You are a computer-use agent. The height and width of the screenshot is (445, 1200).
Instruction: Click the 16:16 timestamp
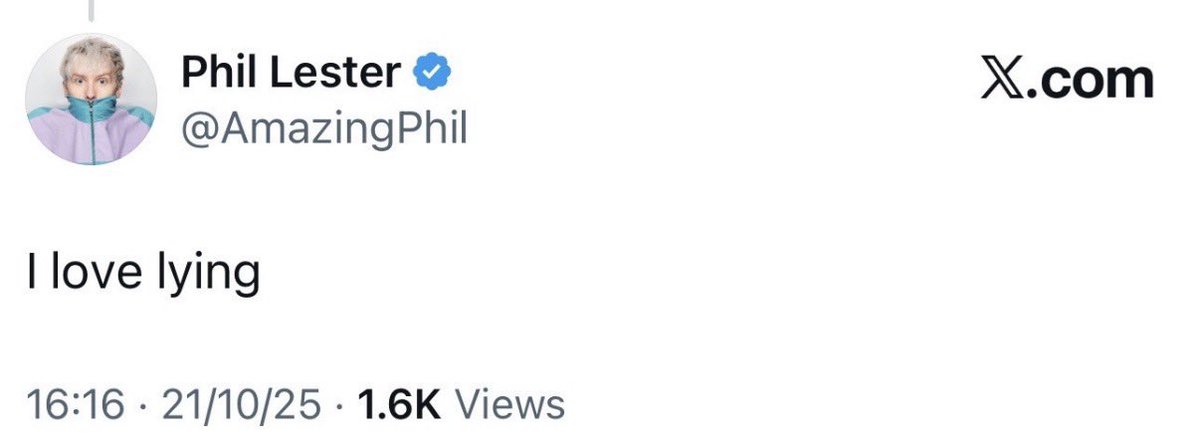(x=76, y=405)
